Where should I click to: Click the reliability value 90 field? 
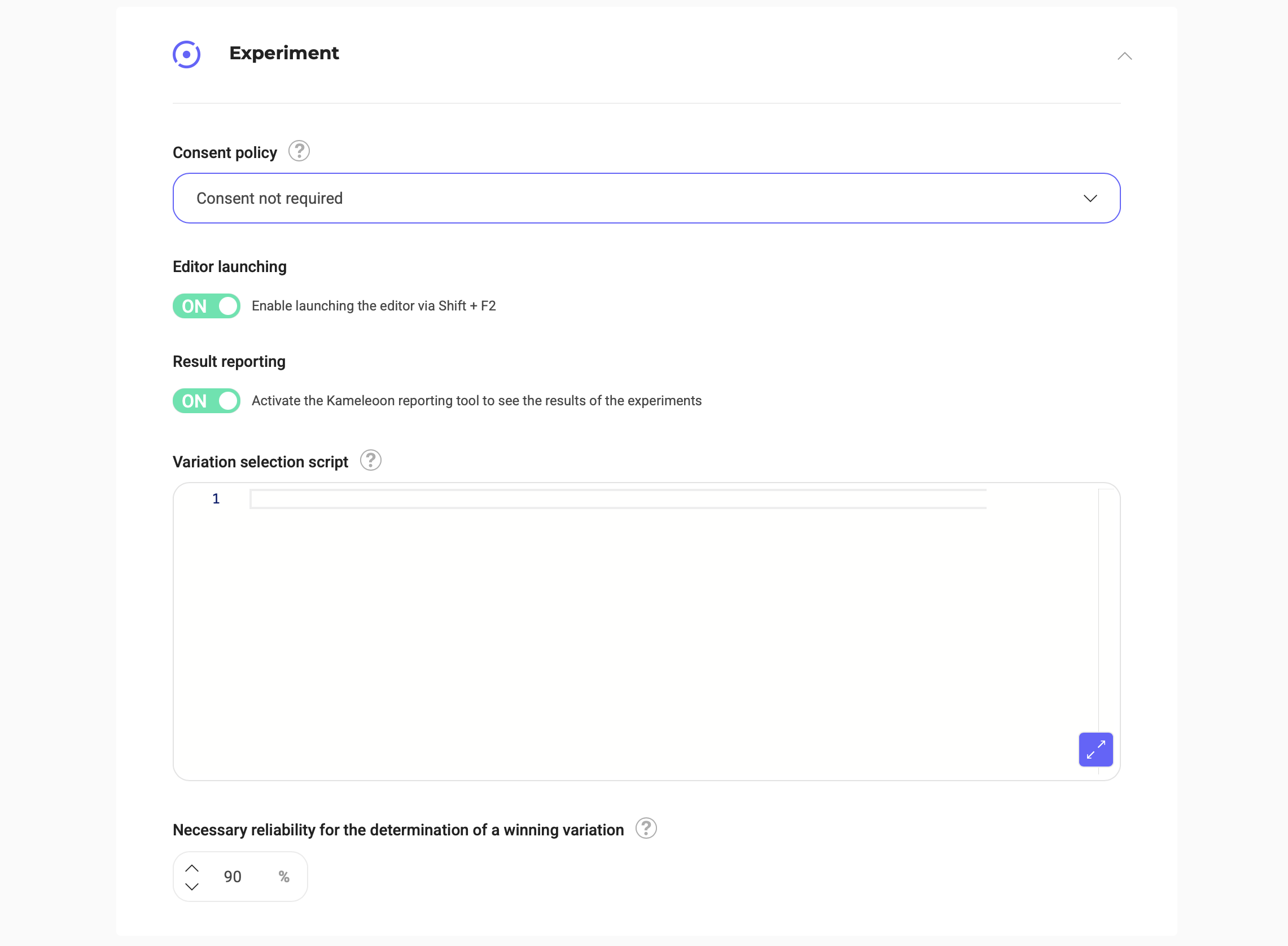click(x=233, y=877)
